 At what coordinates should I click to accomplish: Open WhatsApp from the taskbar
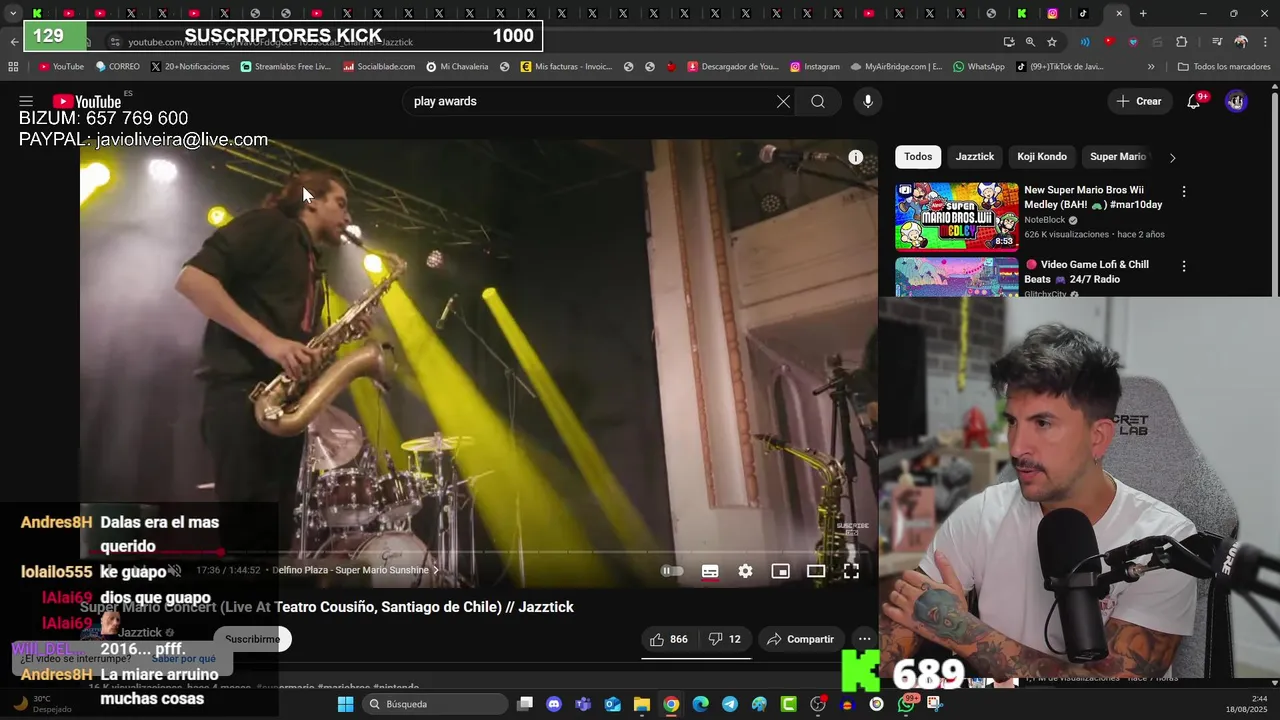click(906, 704)
